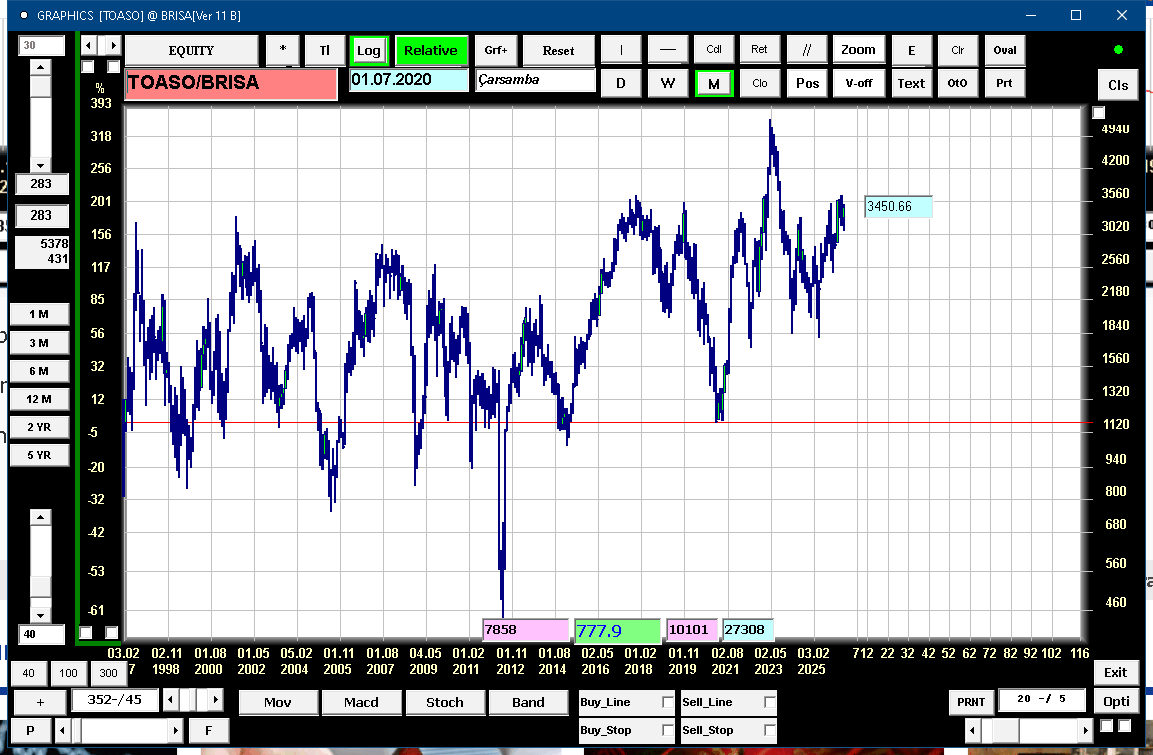Click left arrow next to EQUITY button

pyautogui.click(x=88, y=46)
